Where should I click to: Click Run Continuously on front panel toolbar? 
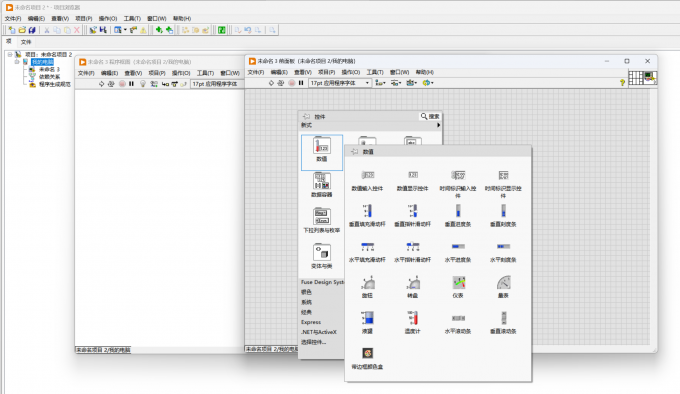[281, 83]
